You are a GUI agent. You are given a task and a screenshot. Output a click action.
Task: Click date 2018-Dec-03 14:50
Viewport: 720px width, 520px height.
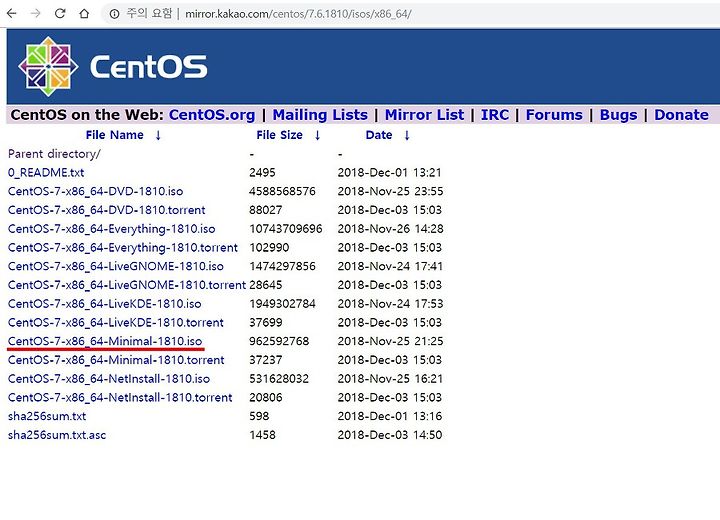point(390,435)
